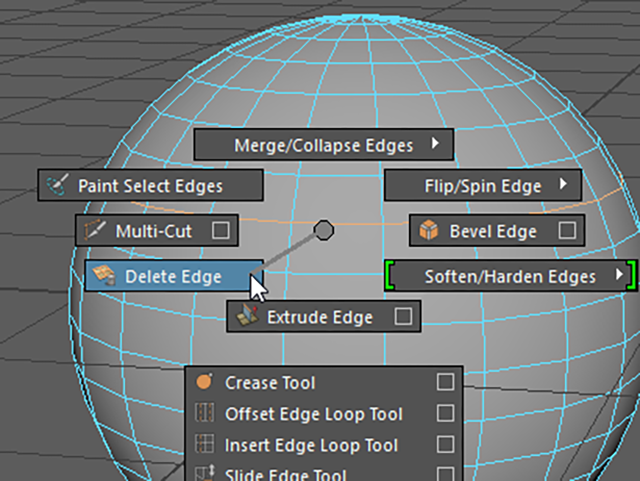Click the marking menu center hub
The height and width of the screenshot is (481, 640).
point(324,230)
